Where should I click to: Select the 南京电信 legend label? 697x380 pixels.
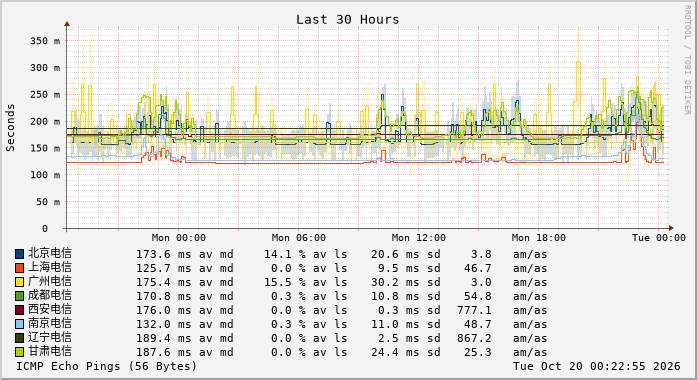point(50,323)
